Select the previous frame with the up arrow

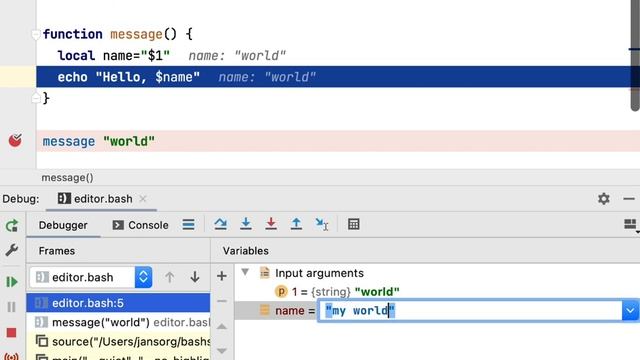pos(169,277)
